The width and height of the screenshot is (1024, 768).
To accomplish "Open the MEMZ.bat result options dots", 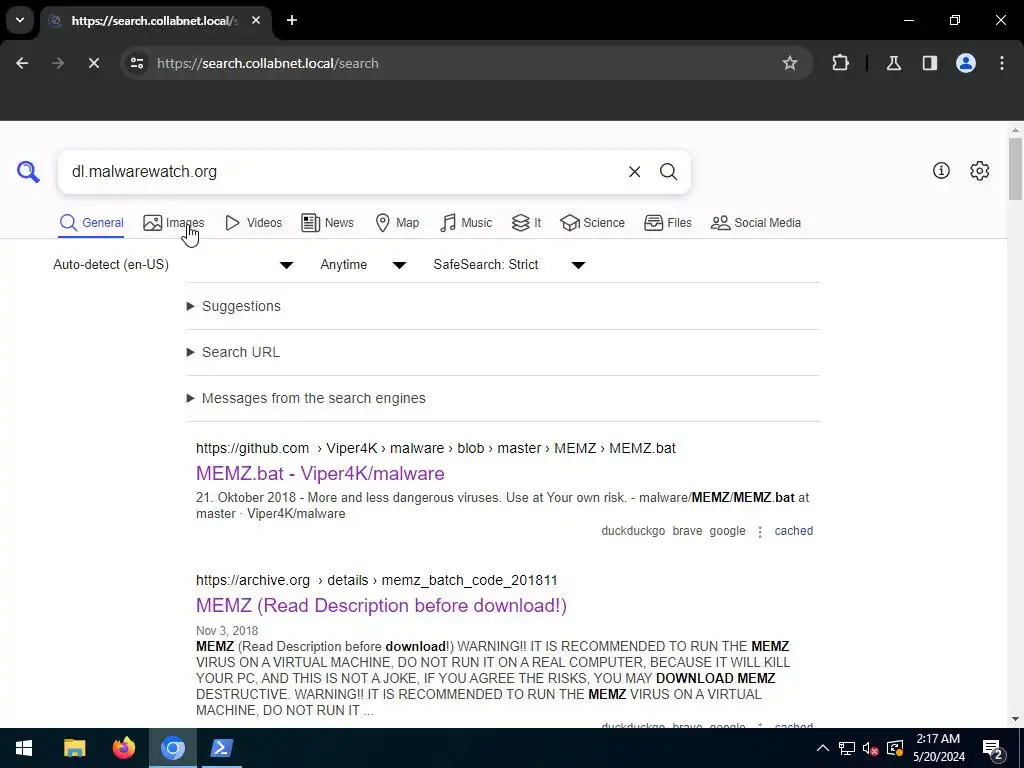I will click(760, 532).
